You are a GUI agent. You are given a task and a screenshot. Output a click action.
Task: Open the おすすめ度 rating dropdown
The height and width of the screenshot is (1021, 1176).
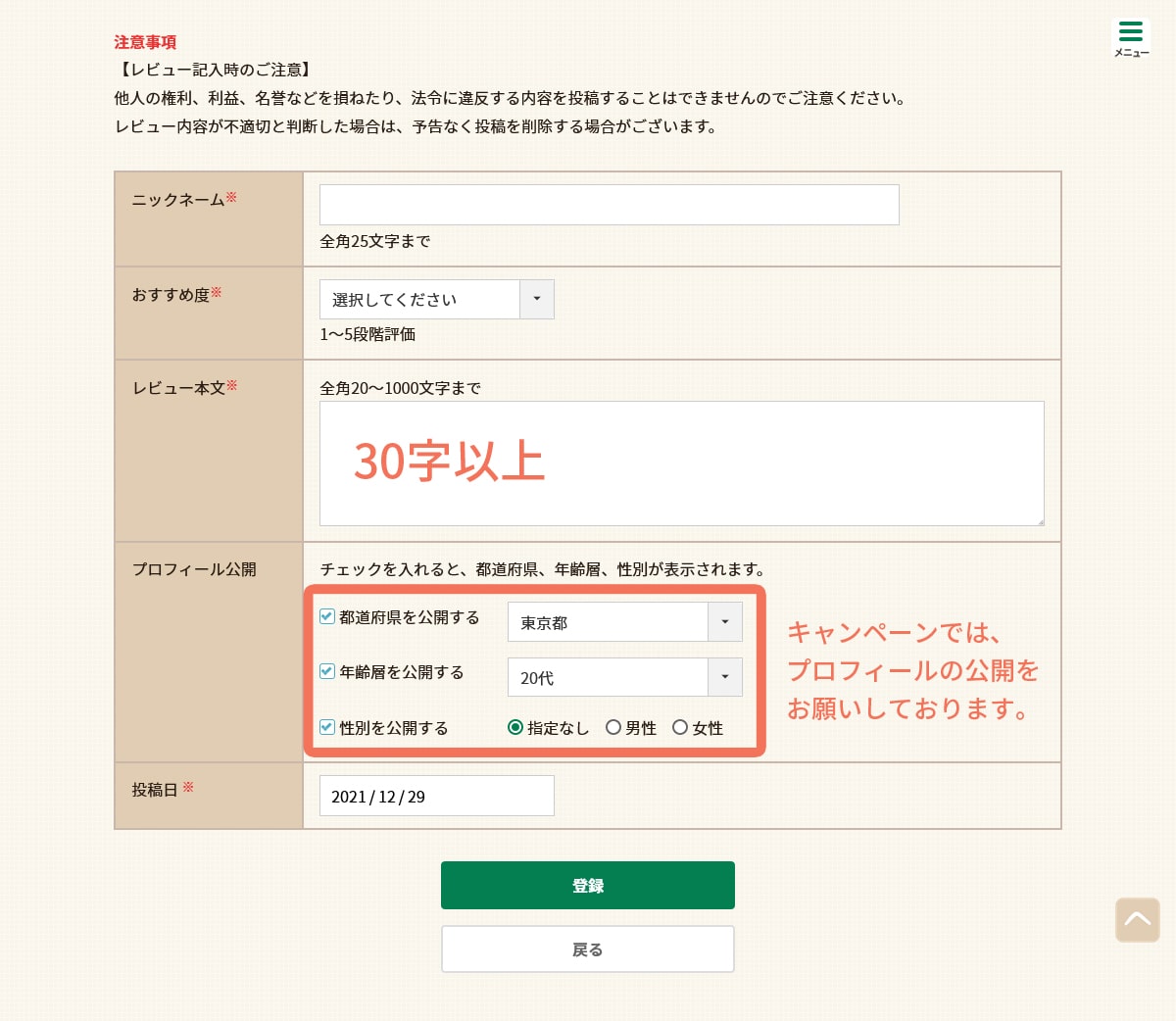tap(436, 299)
